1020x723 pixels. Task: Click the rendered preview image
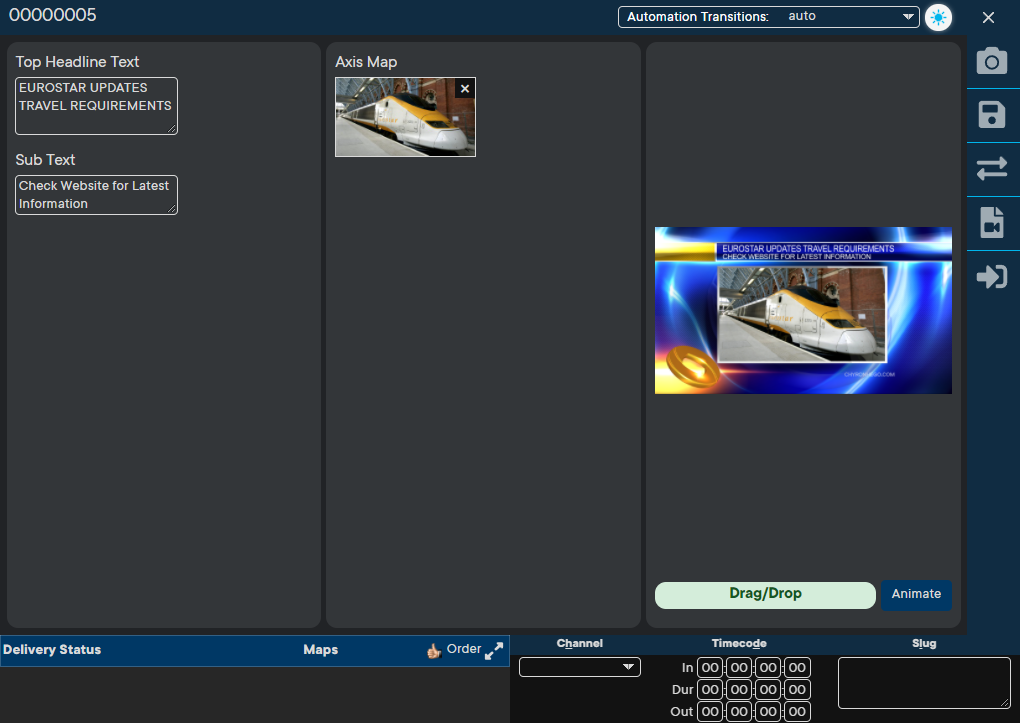[803, 310]
